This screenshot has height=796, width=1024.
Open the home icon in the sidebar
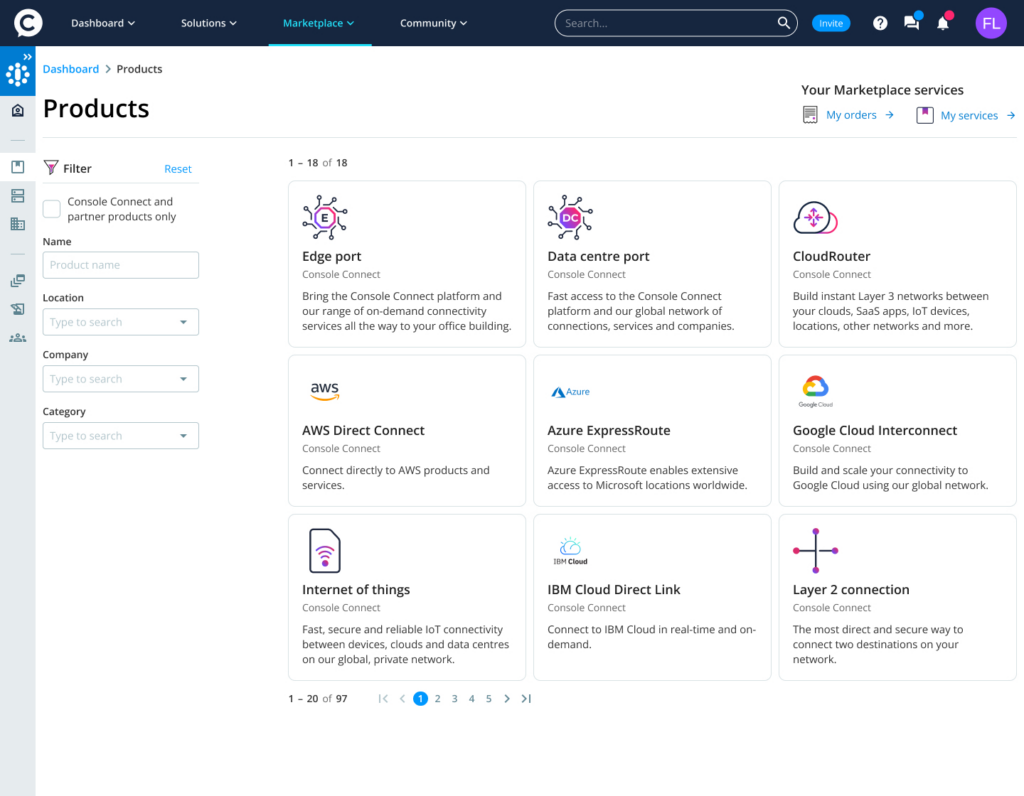pos(17,110)
